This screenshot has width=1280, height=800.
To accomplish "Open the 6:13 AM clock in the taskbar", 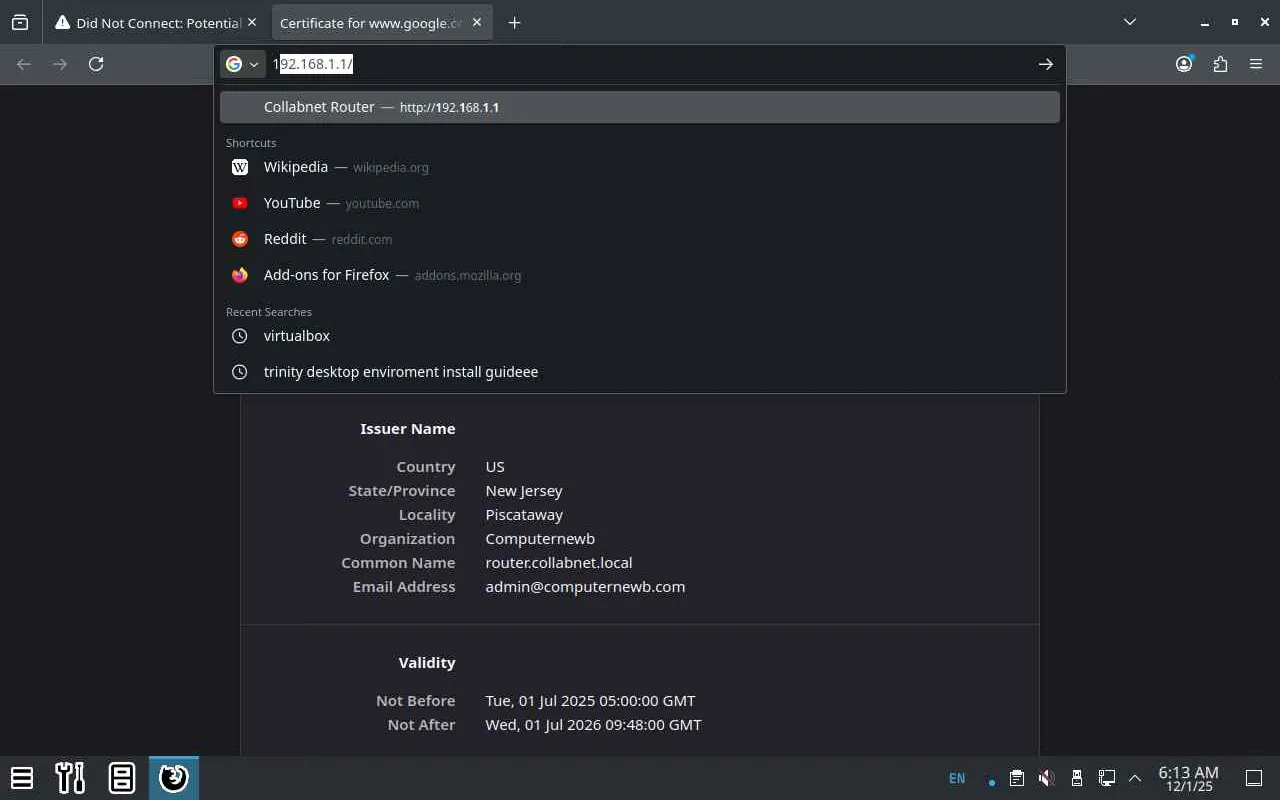I will 1189,778.
